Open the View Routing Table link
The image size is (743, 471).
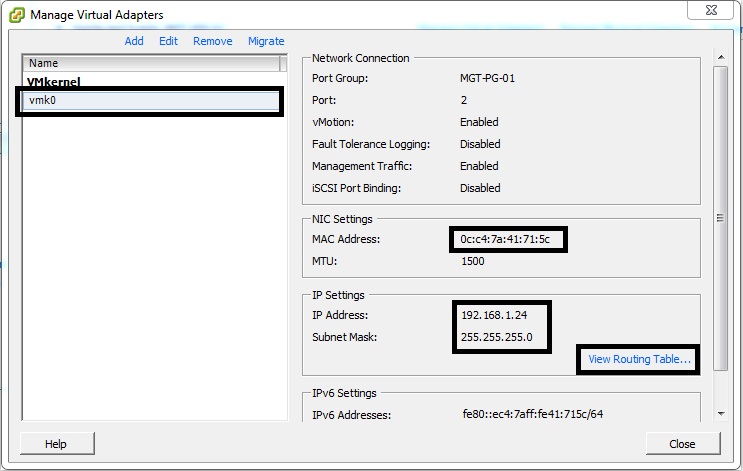click(x=639, y=360)
